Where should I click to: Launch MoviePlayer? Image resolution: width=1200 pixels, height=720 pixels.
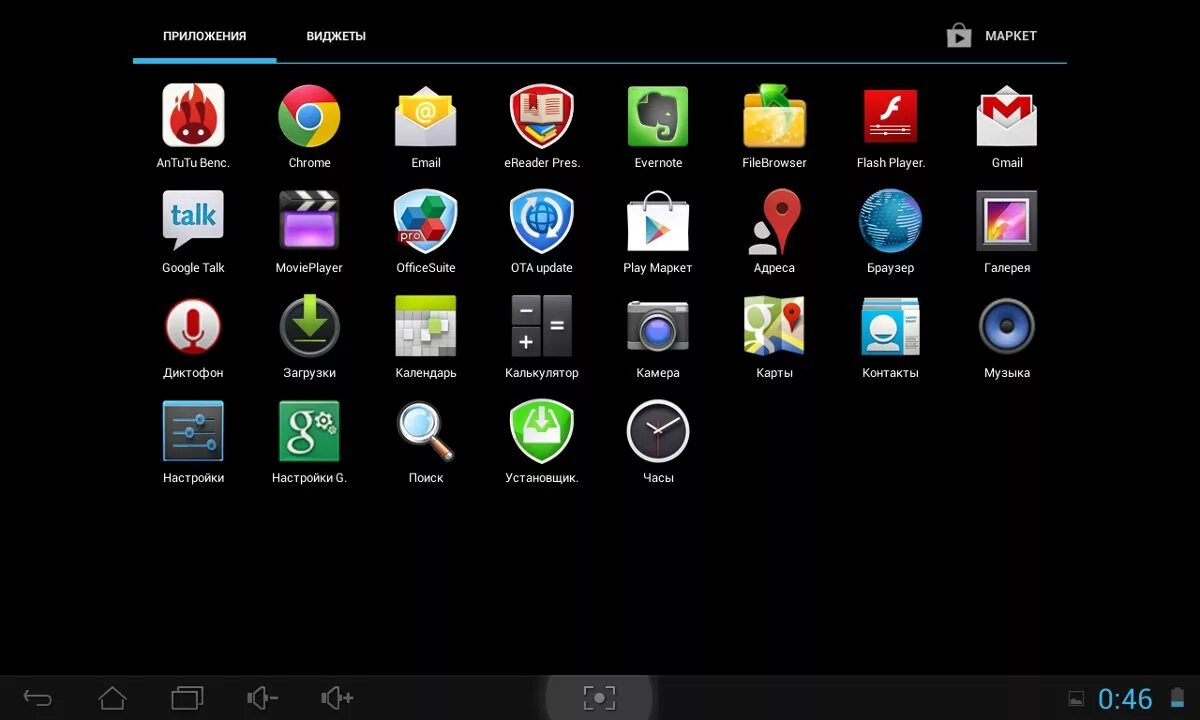(x=309, y=221)
